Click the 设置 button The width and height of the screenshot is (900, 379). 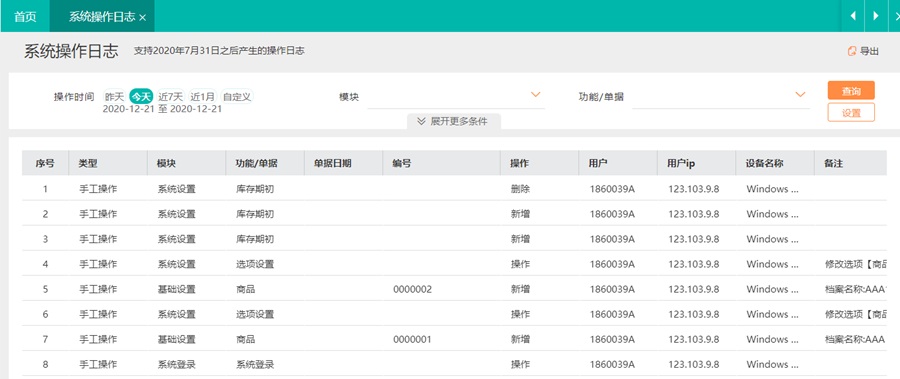pyautogui.click(x=851, y=113)
